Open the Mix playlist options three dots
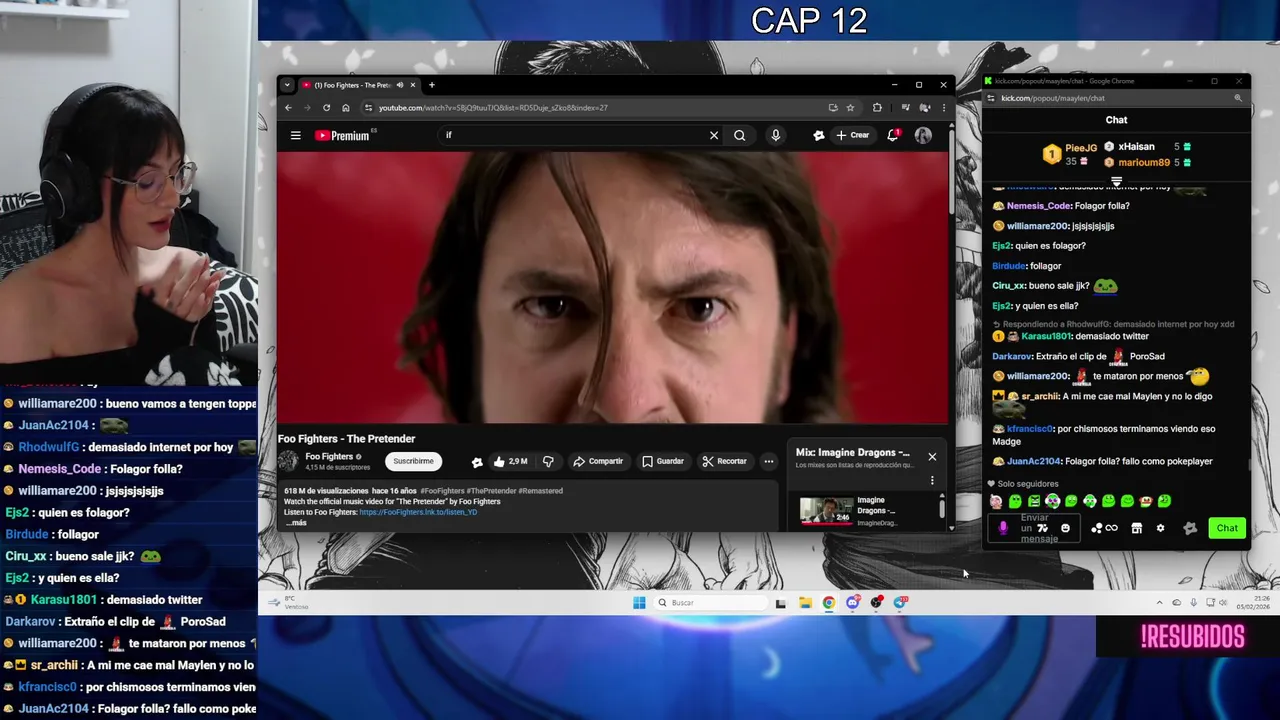The width and height of the screenshot is (1280, 720). click(932, 480)
